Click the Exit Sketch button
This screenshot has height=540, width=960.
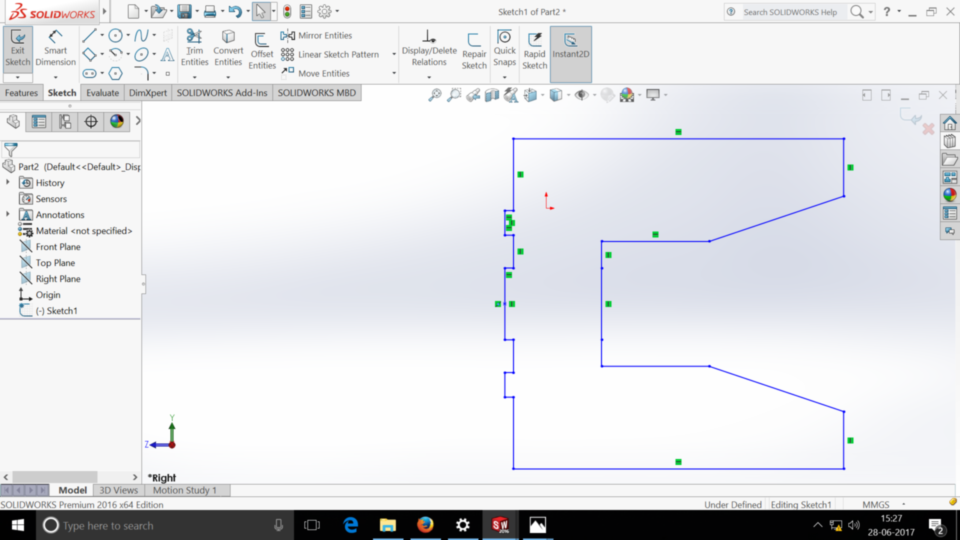click(17, 48)
